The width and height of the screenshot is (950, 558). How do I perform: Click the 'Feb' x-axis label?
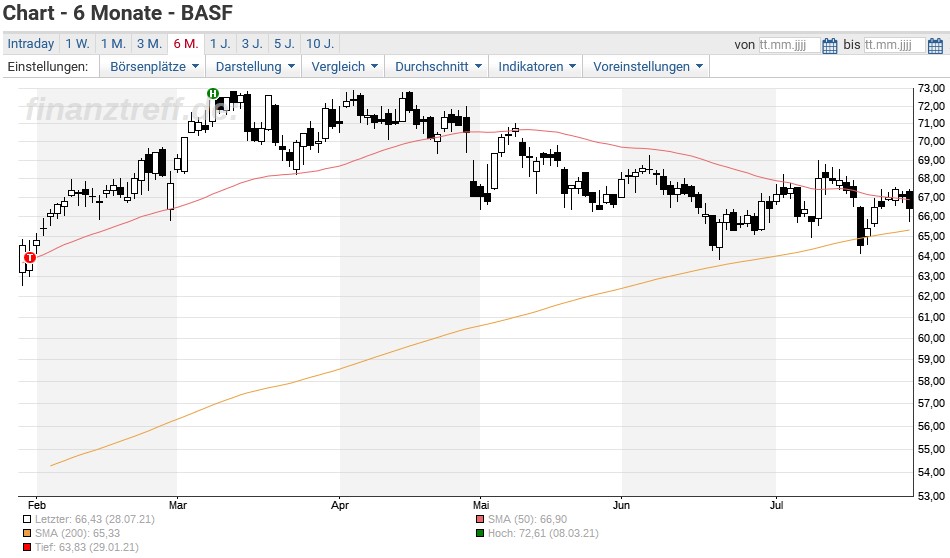(37, 505)
